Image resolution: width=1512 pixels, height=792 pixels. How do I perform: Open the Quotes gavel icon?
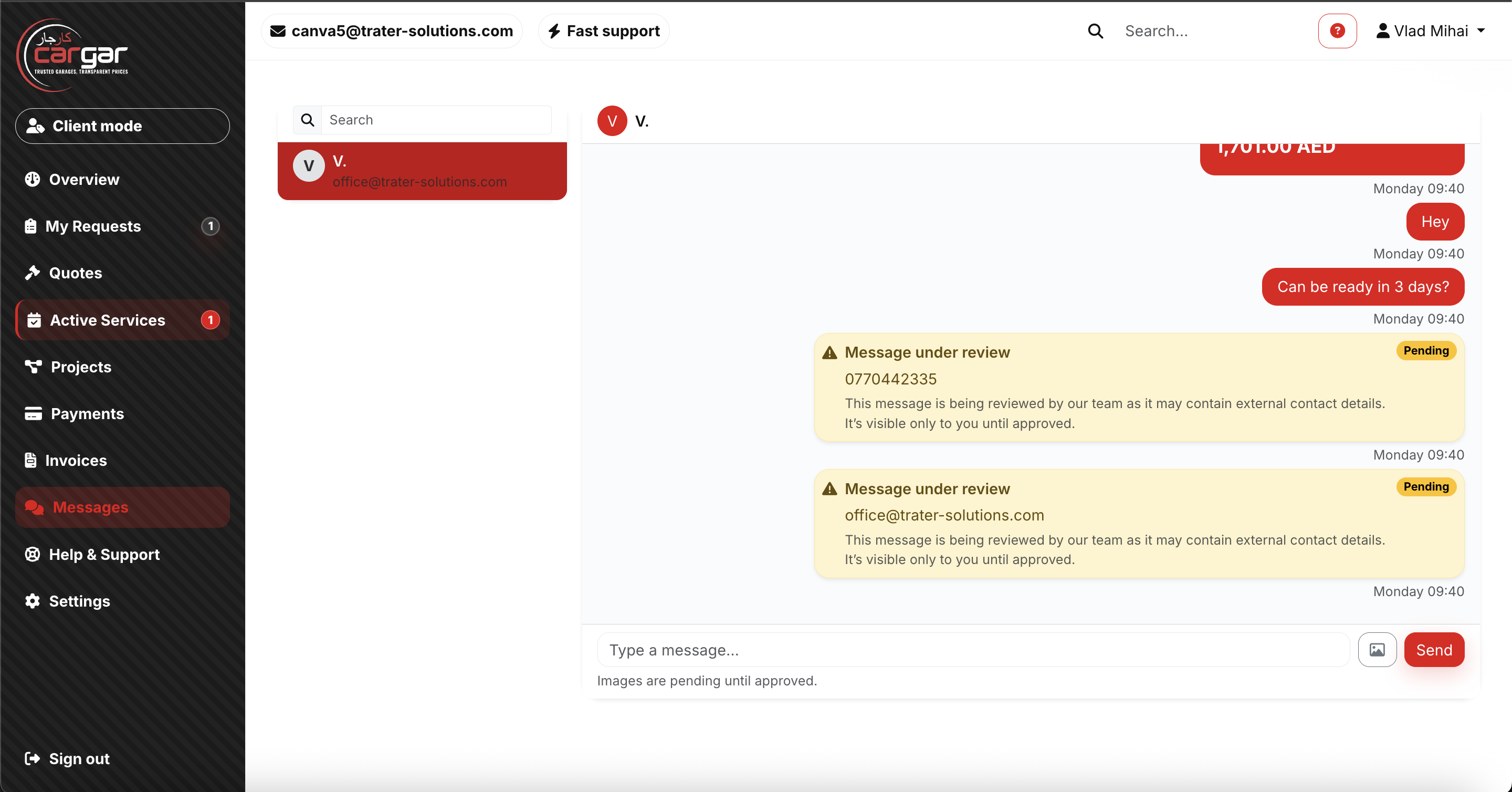(34, 273)
